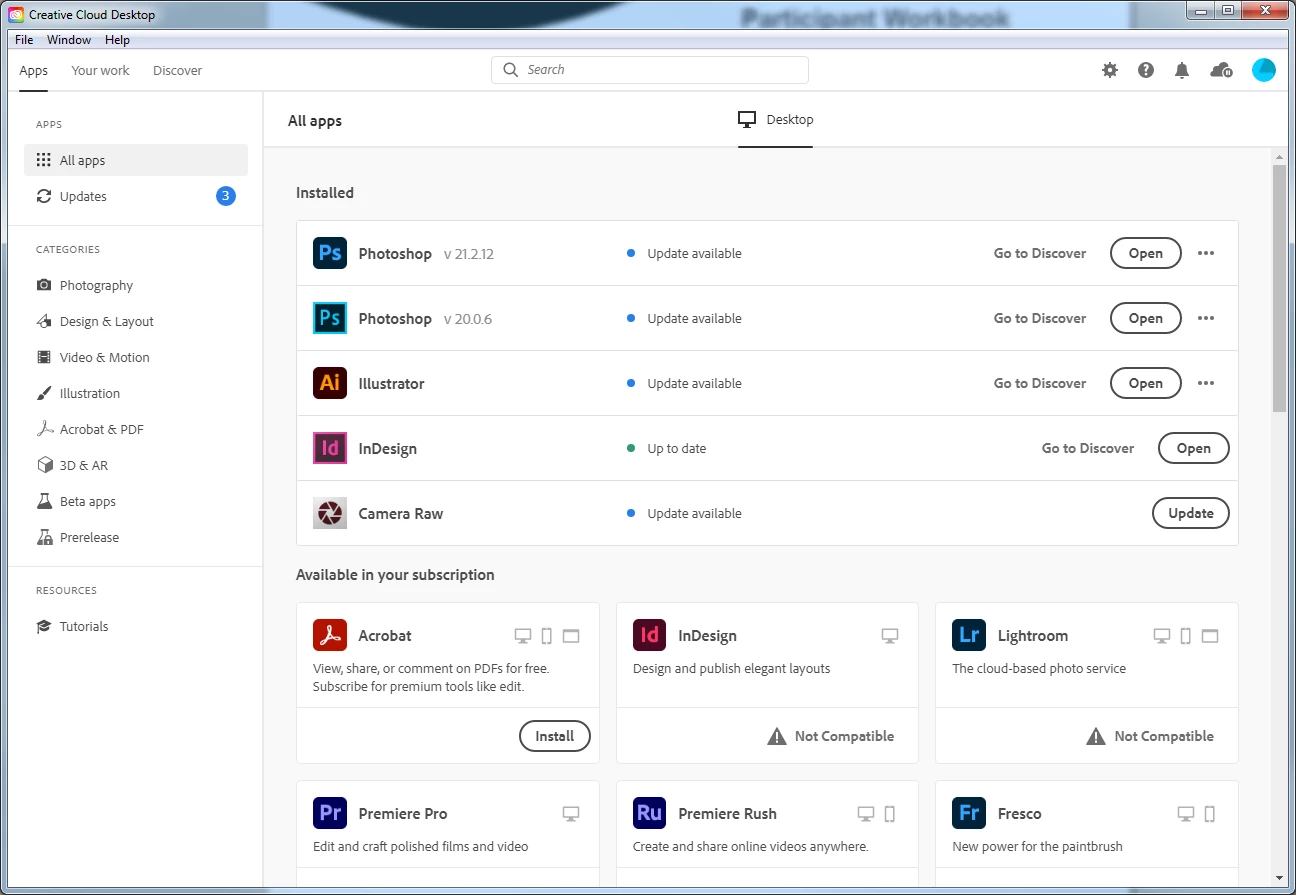Open the Help menu

[x=117, y=40]
